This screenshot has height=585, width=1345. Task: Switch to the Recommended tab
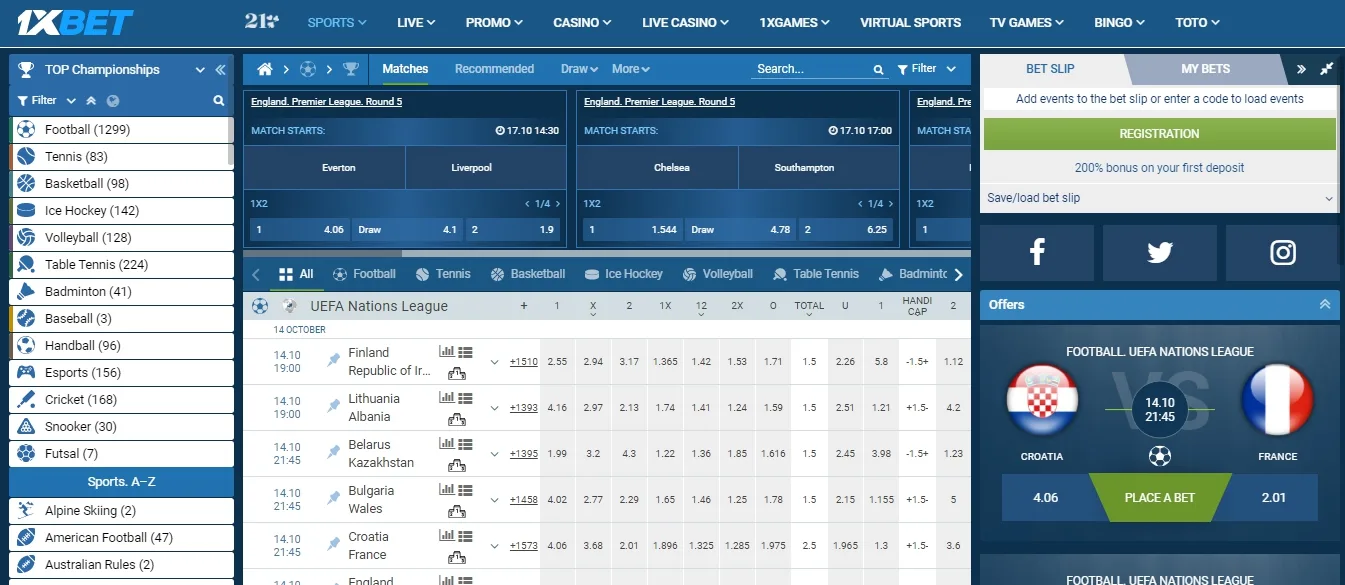pyautogui.click(x=494, y=69)
